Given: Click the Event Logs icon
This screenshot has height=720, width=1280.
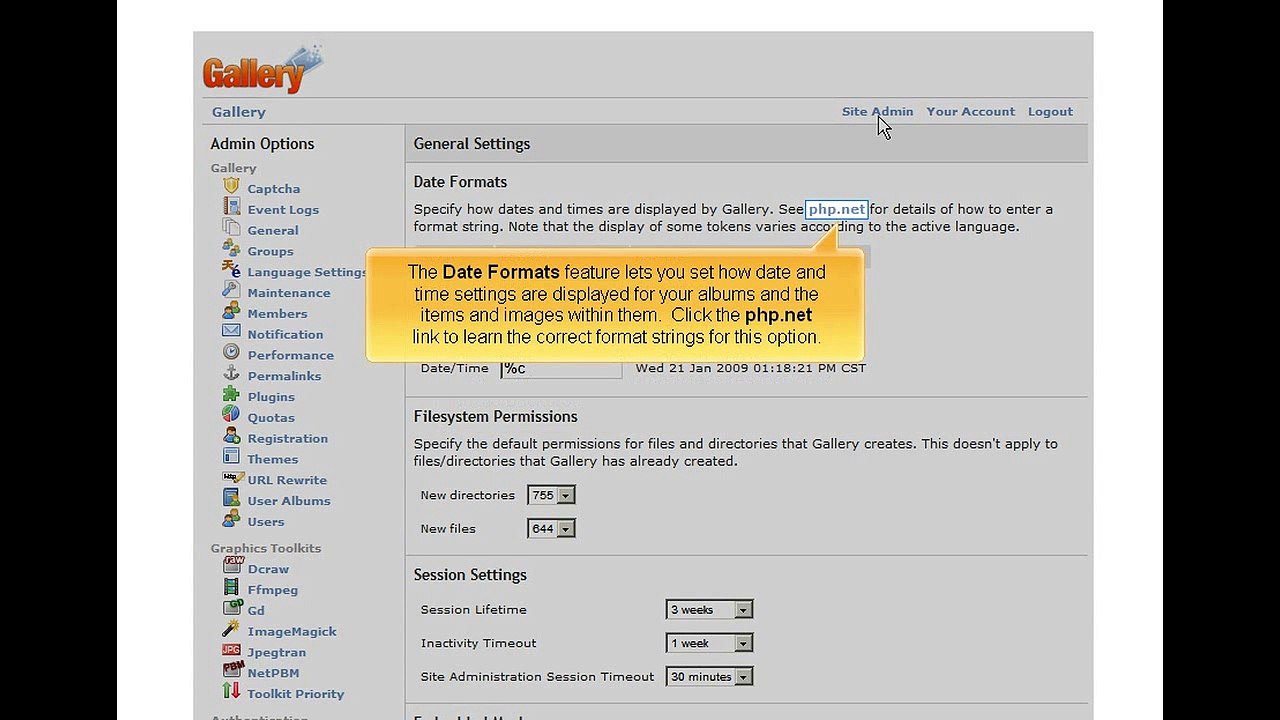Looking at the screenshot, I should (231, 208).
